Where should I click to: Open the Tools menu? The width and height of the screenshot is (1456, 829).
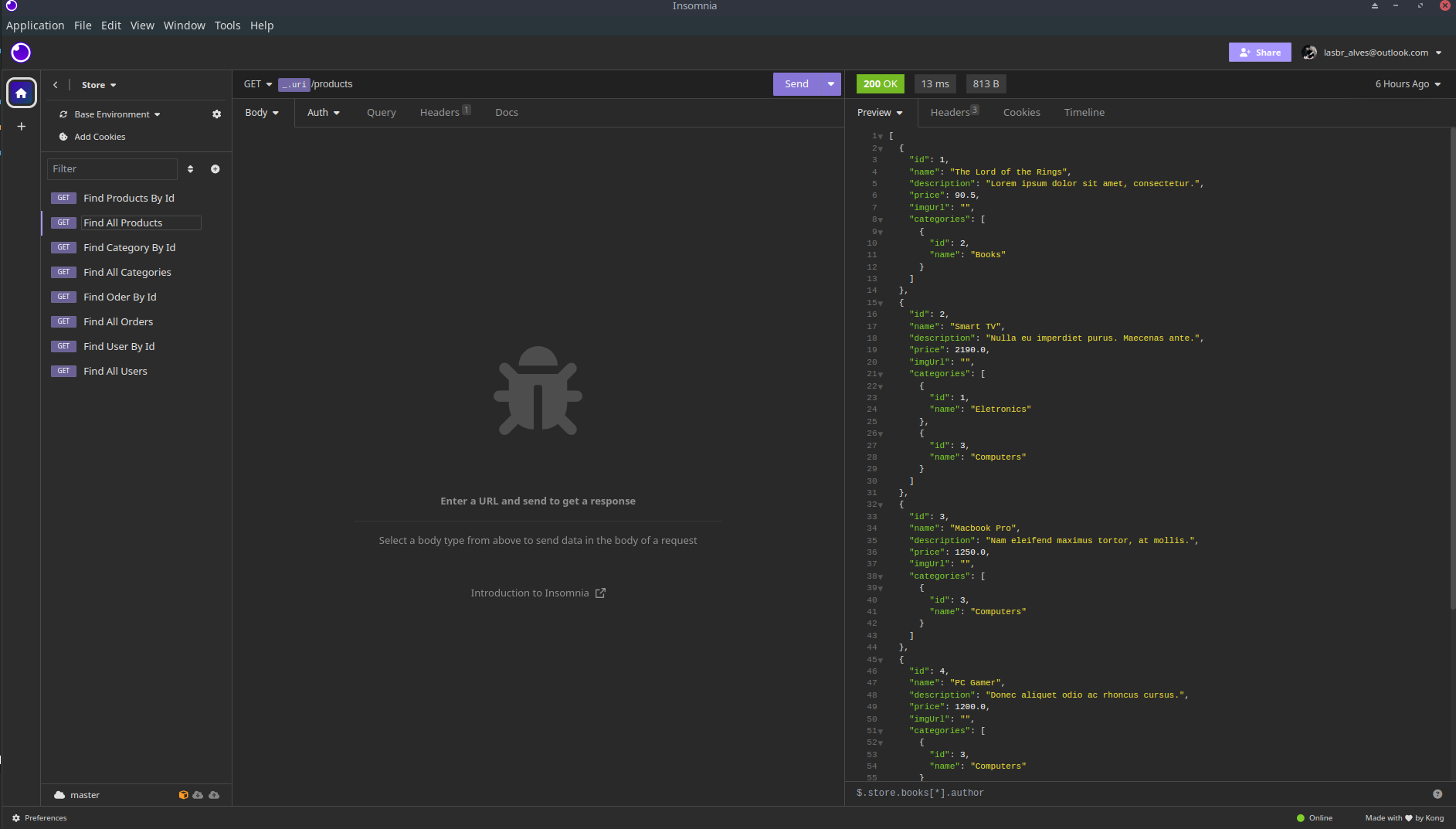coord(228,25)
